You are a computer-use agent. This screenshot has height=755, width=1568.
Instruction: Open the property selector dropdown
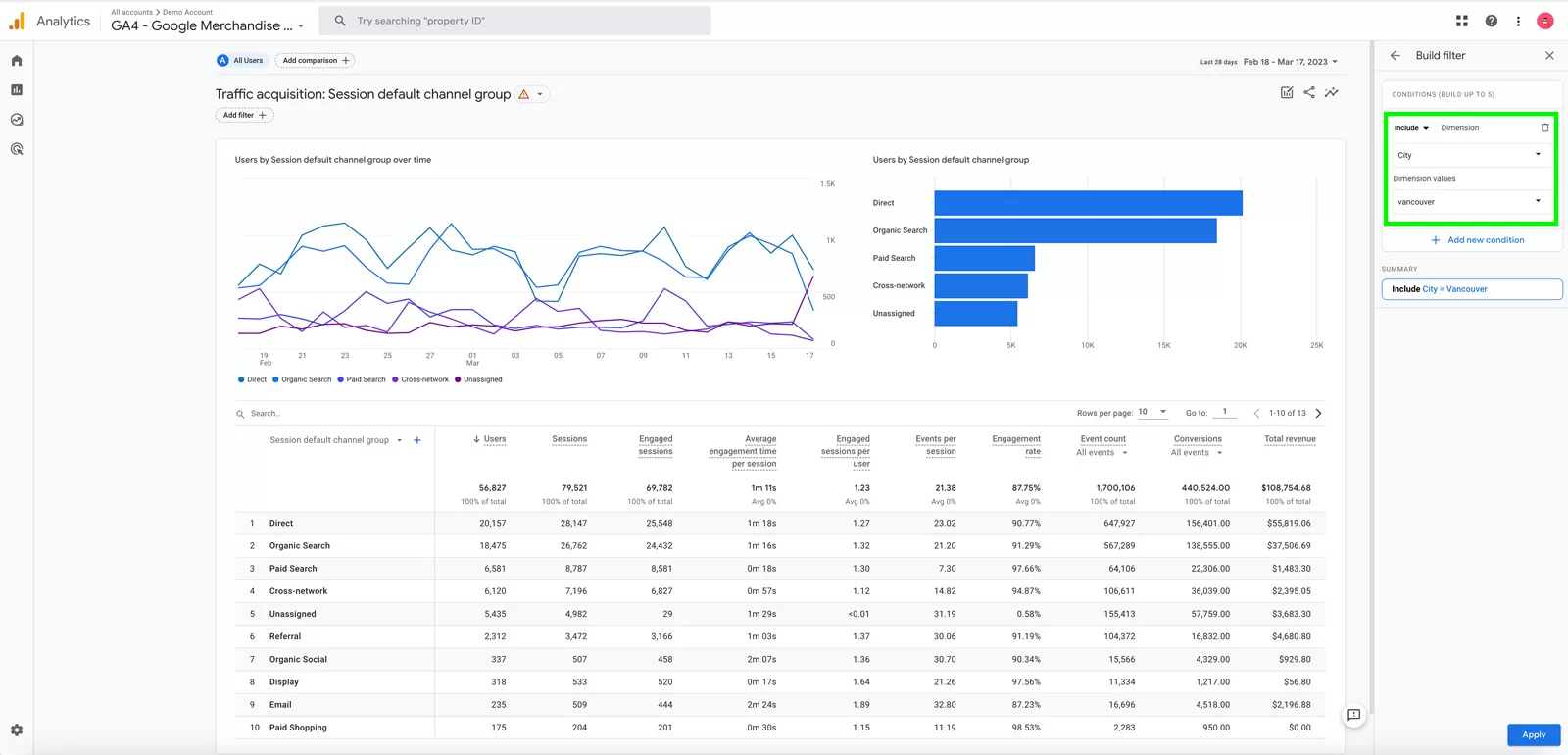click(x=208, y=25)
